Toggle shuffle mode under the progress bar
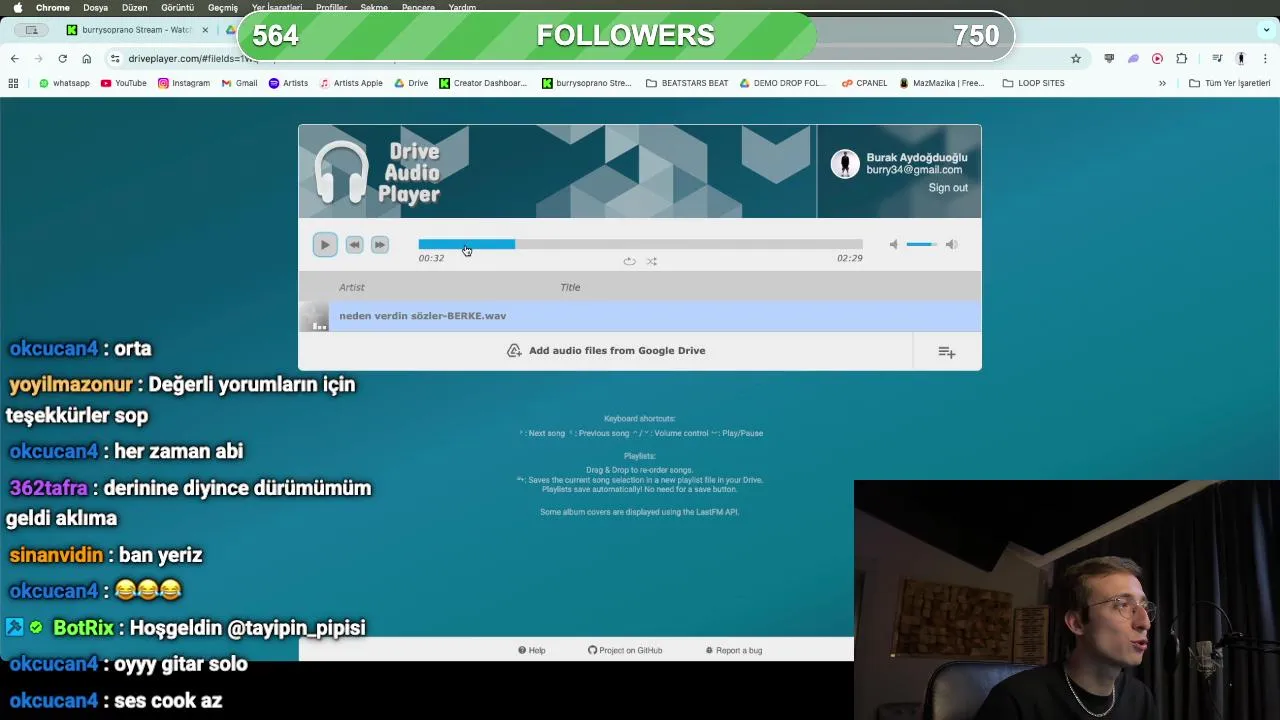The height and width of the screenshot is (720, 1280). [651, 261]
